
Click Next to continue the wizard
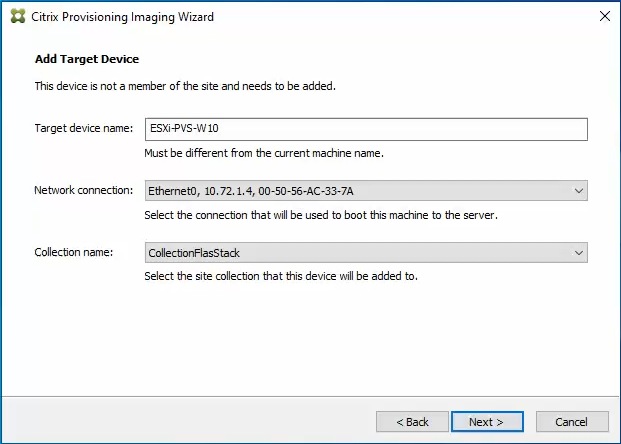(x=487, y=422)
